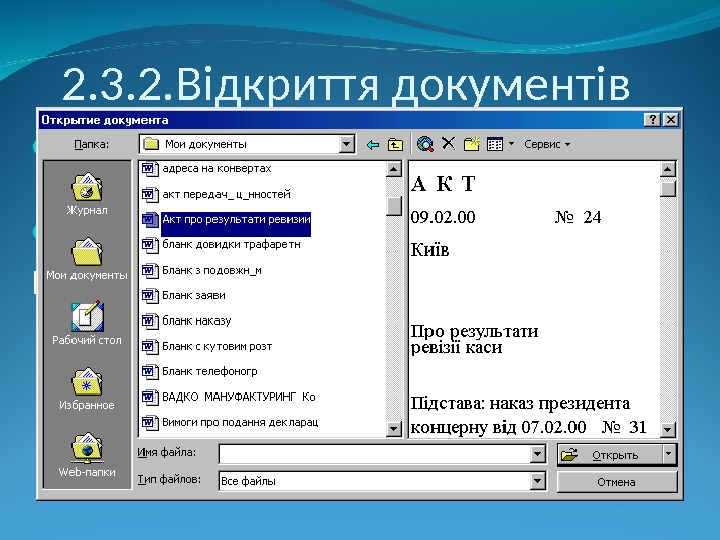Select file бланк наказу

[x=197, y=321]
